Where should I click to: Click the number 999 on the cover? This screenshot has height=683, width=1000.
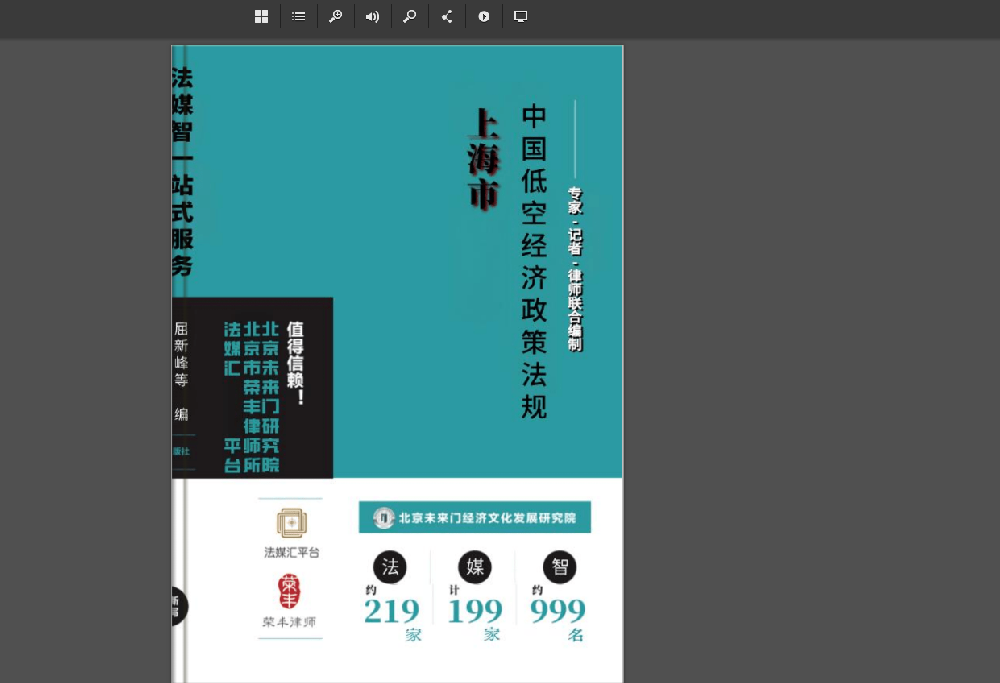557,611
